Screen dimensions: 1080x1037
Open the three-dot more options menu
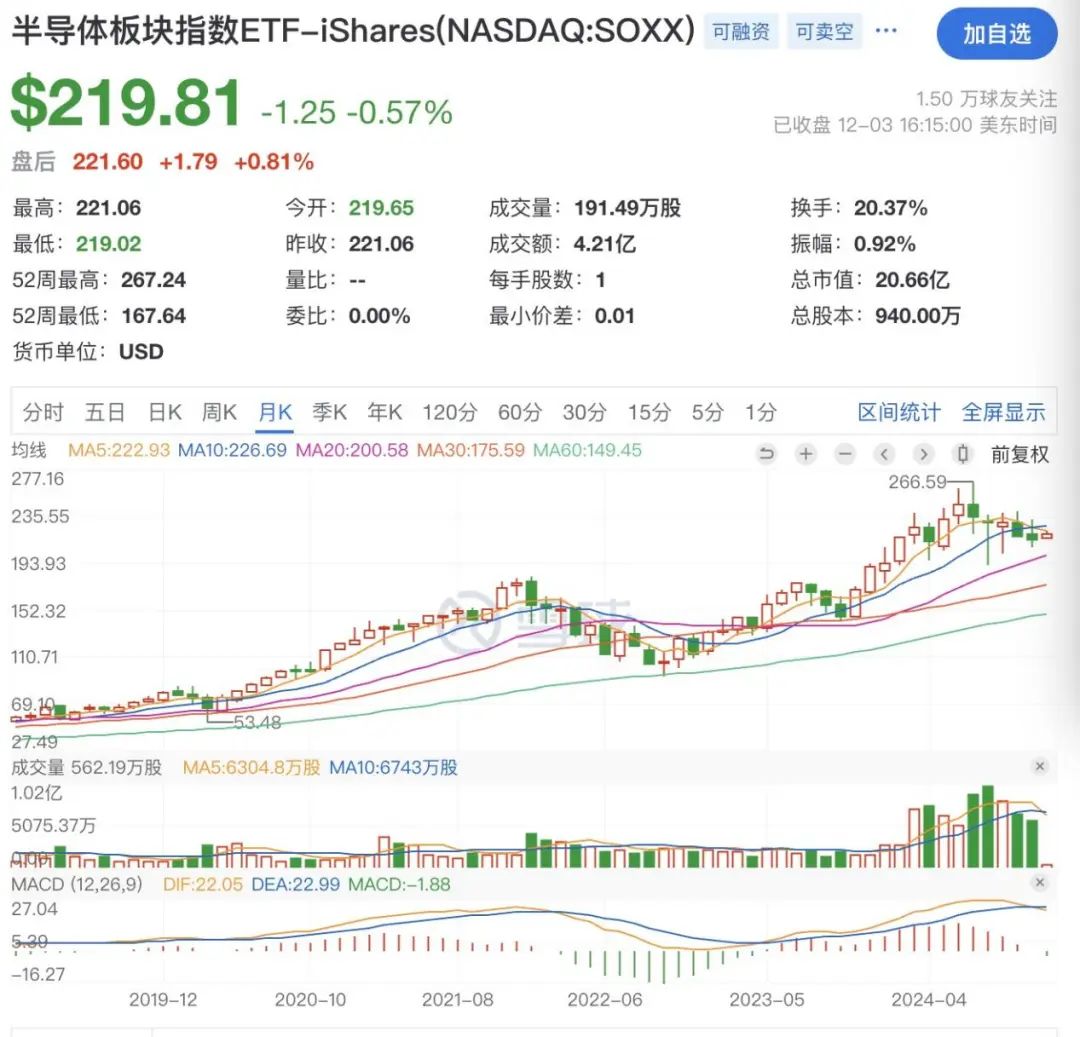886,30
